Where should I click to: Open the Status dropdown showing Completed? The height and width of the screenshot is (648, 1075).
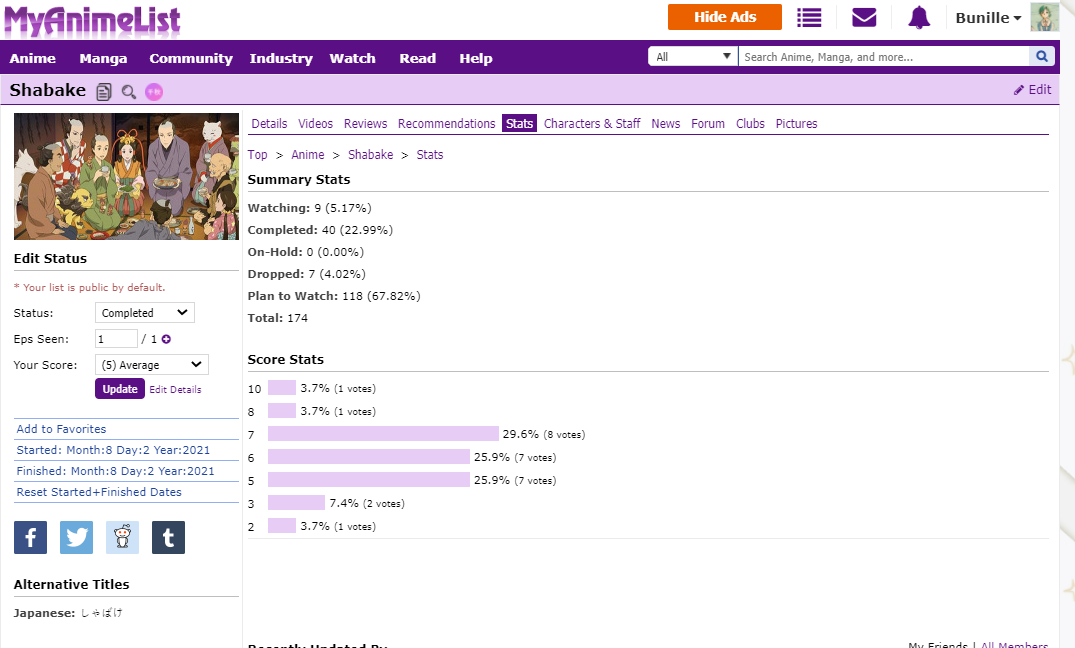144,313
